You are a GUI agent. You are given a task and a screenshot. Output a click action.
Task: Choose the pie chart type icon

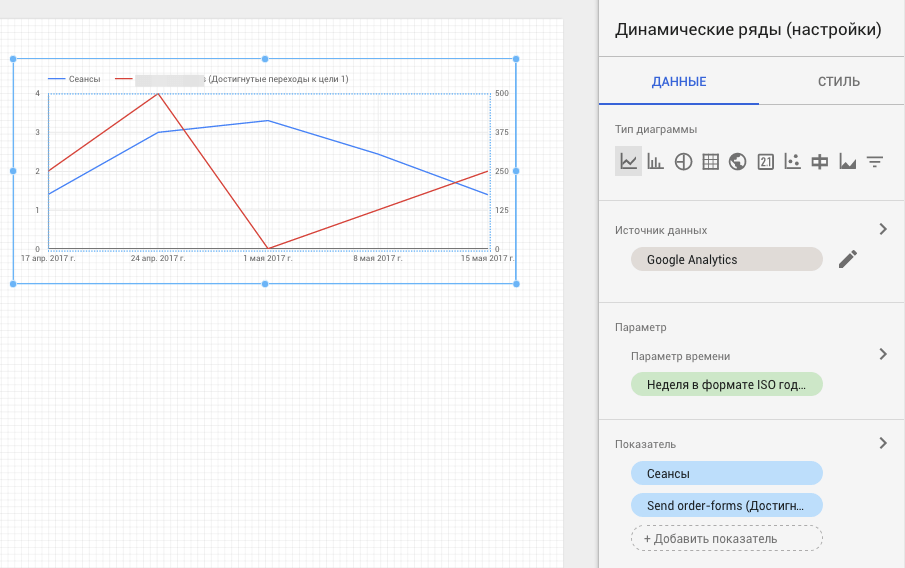(x=684, y=161)
